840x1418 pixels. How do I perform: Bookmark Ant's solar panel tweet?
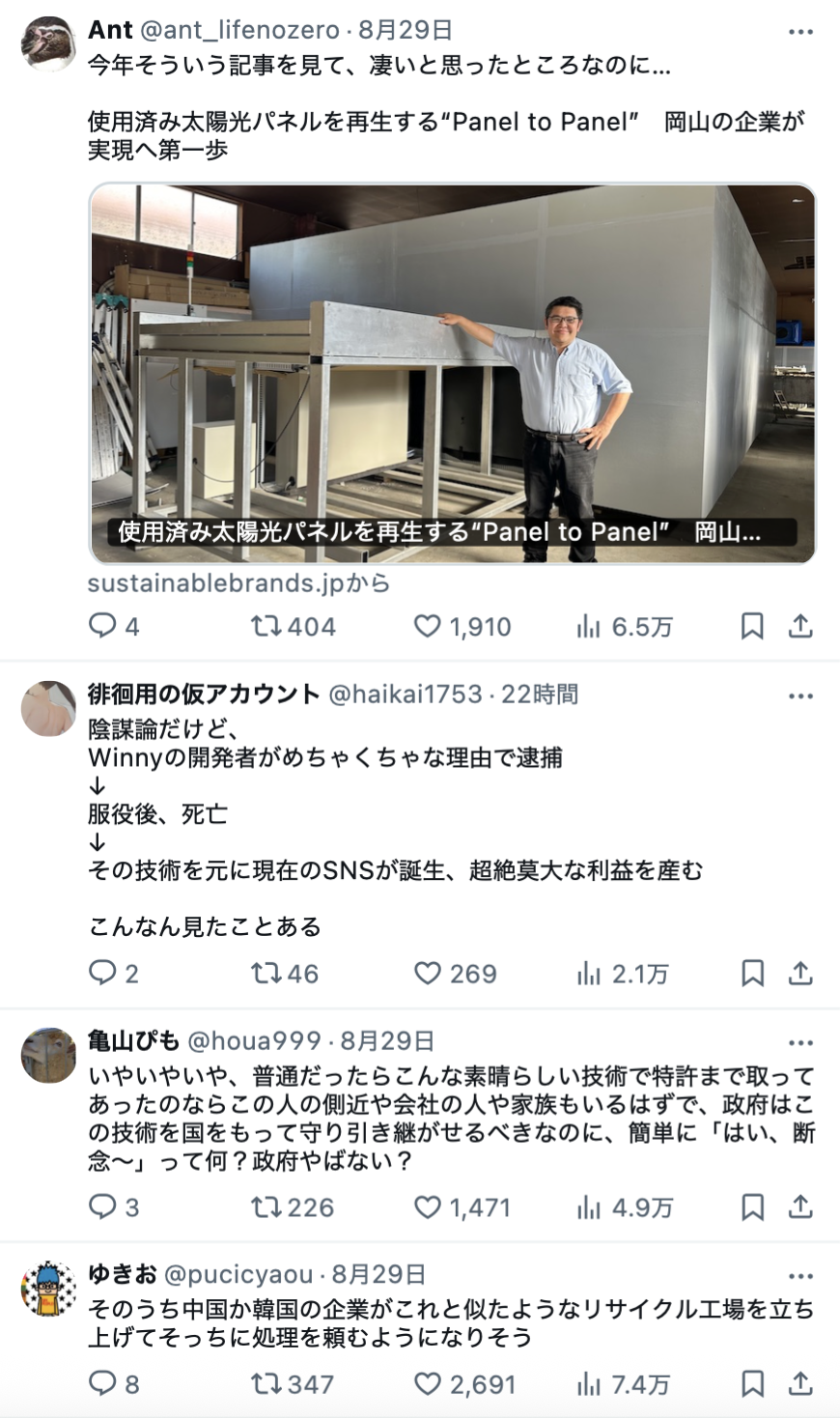(752, 626)
